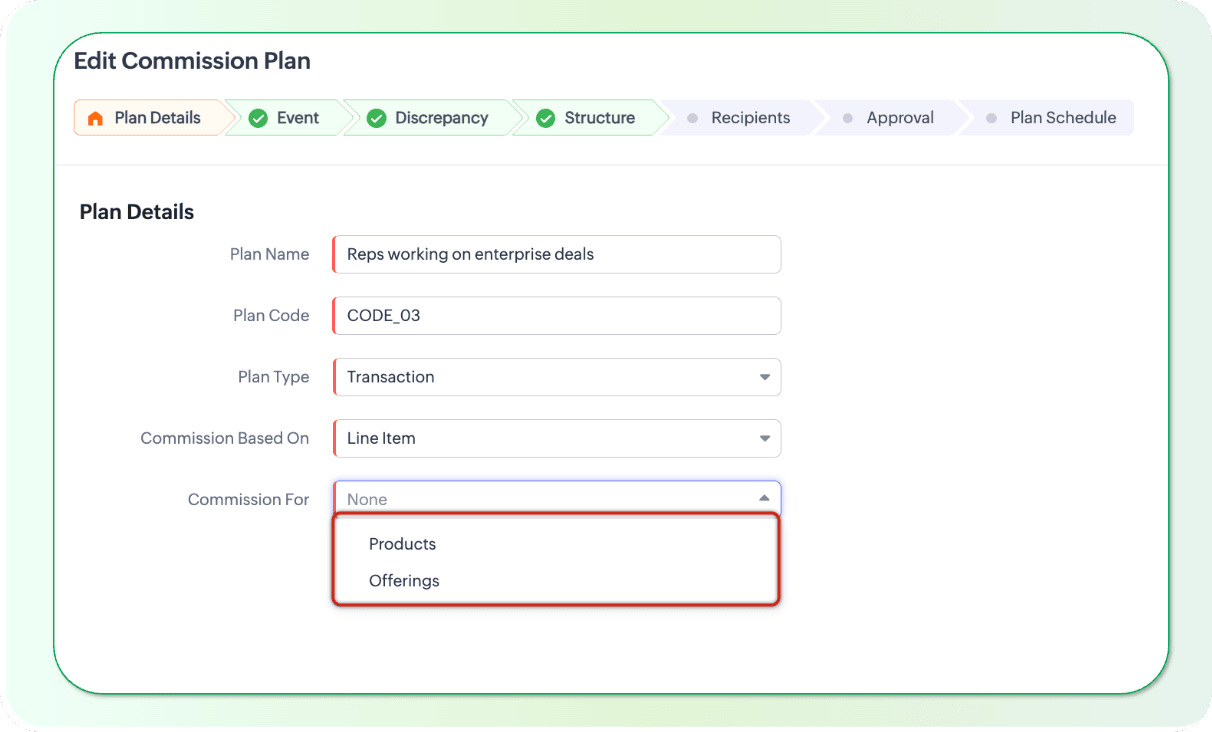Click the orange home icon in Plan Details step
The width and height of the screenshot is (1212, 732).
[x=95, y=118]
